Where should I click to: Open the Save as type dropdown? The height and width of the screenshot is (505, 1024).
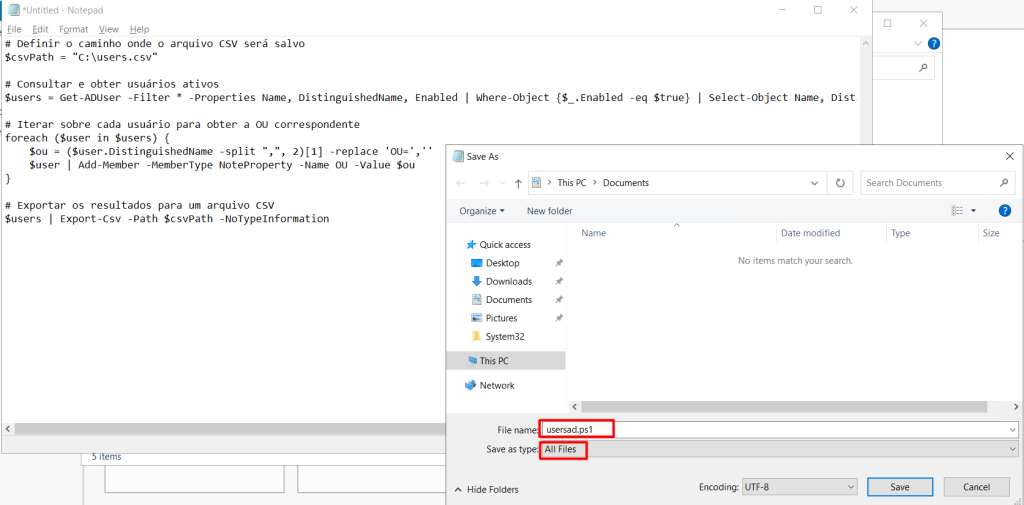778,450
